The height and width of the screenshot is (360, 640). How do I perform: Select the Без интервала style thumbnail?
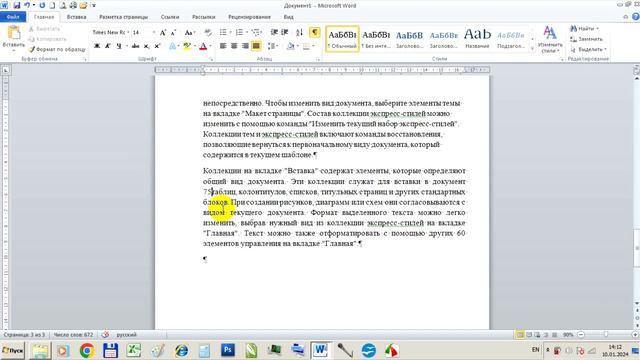pyautogui.click(x=376, y=39)
